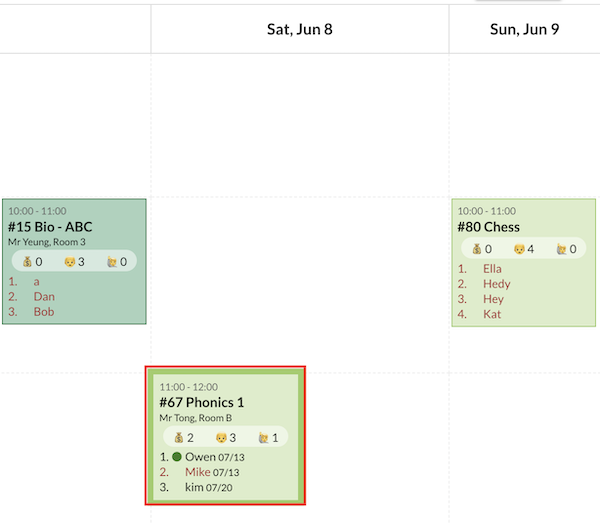The width and height of the screenshot is (600, 523).
Task: Open the #80 Chess class title
Action: pos(489,227)
